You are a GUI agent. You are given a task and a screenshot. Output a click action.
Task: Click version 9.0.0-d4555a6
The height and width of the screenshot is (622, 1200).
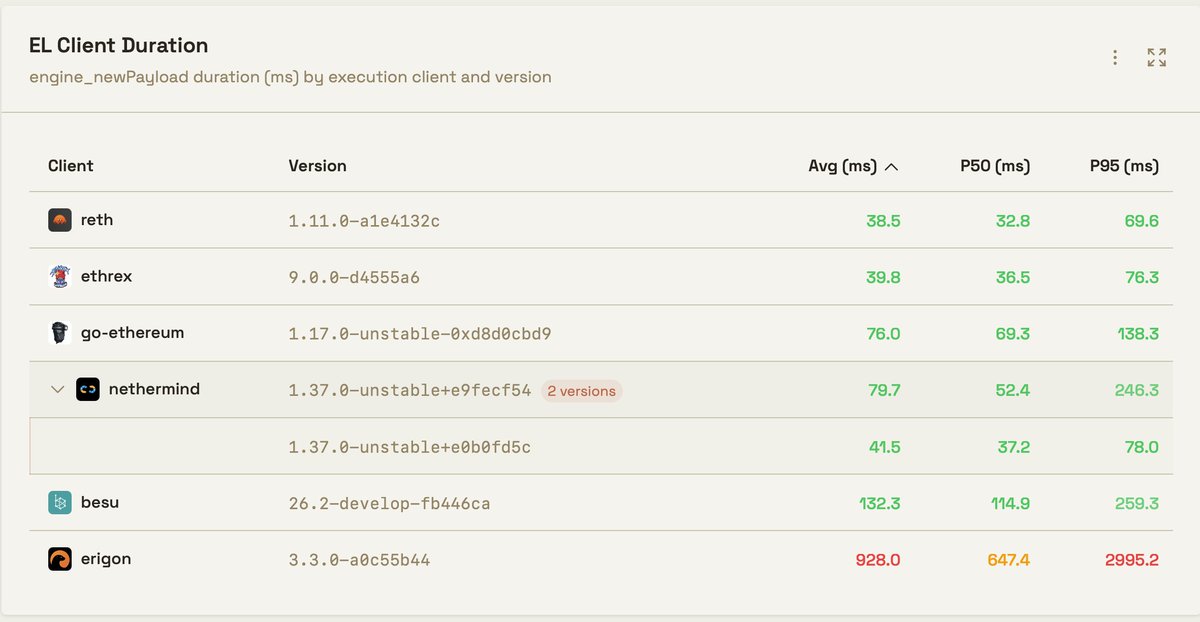[x=354, y=277]
